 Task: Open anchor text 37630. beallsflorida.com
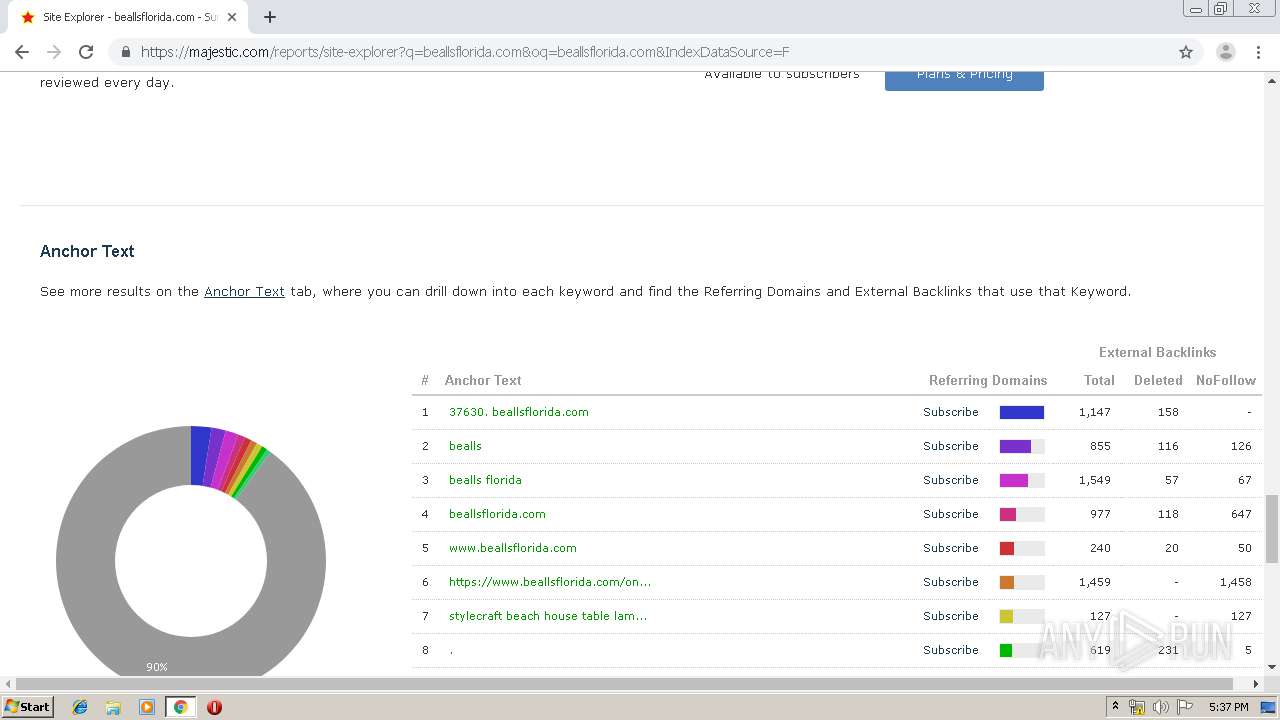[x=518, y=412]
